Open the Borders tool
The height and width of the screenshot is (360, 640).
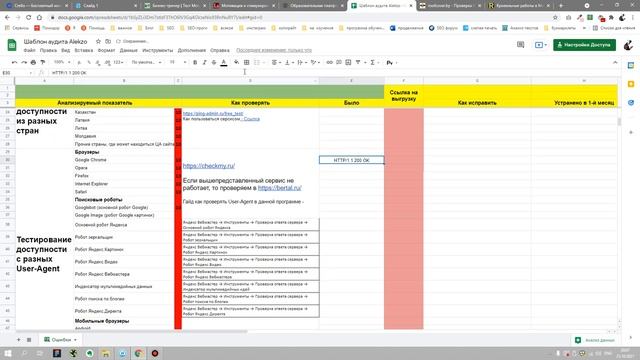(247, 62)
